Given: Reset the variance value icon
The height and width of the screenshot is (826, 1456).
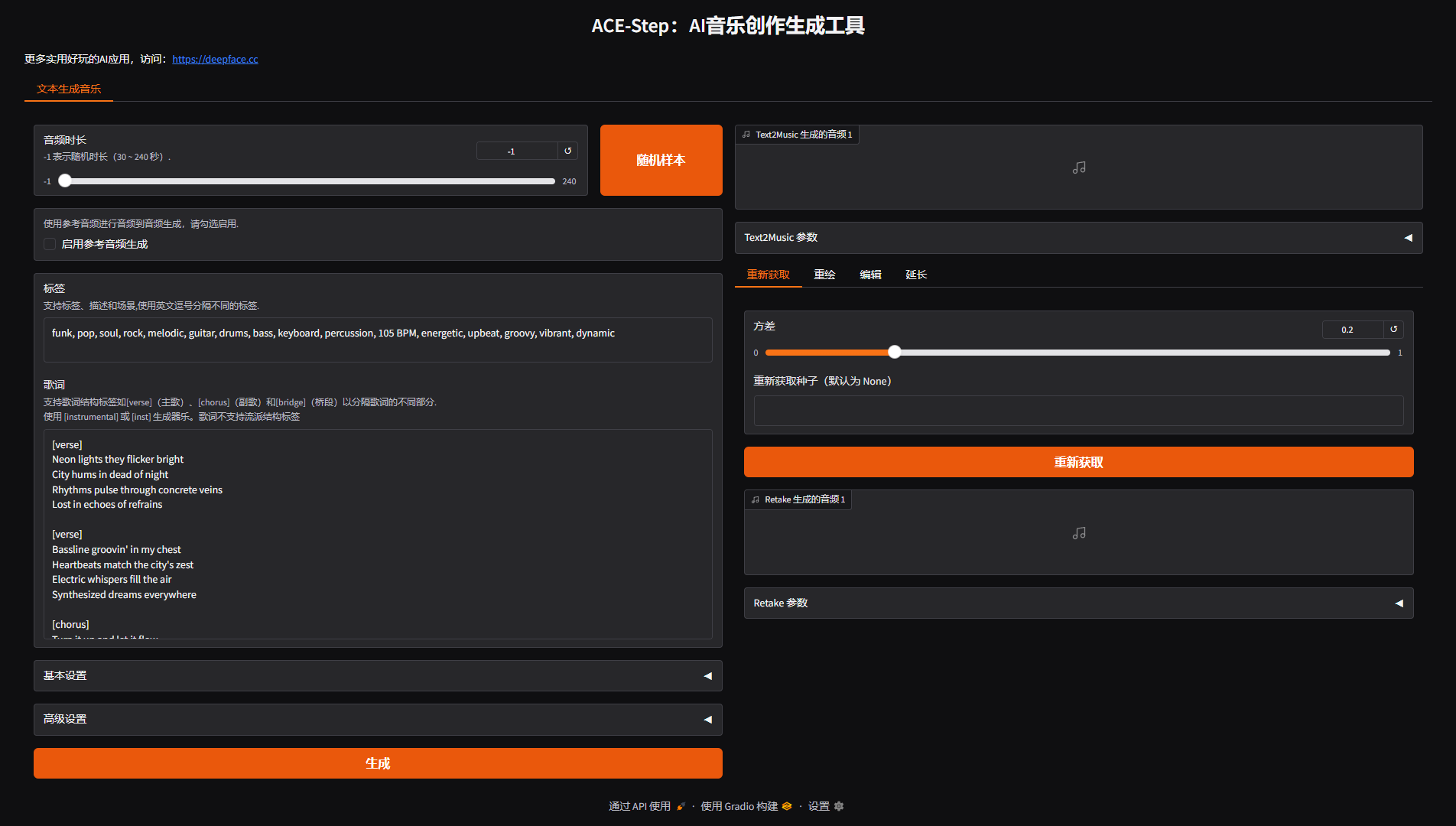Looking at the screenshot, I should [x=1393, y=330].
